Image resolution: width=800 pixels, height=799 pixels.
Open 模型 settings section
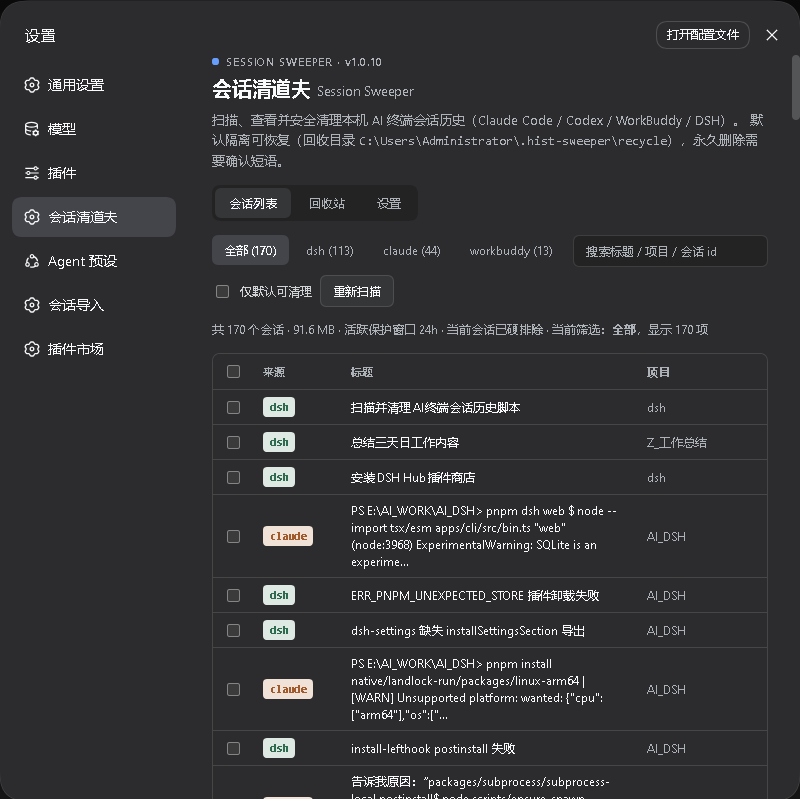click(94, 129)
